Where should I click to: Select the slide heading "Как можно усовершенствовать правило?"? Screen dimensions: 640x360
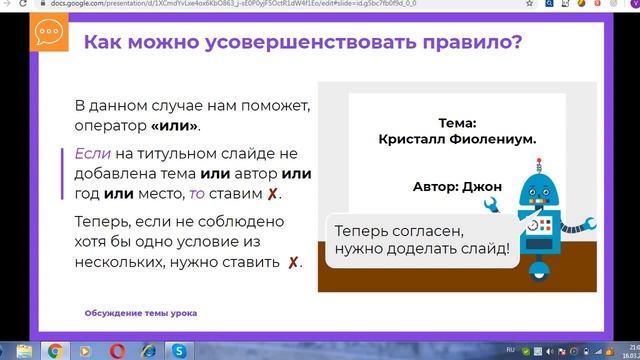[303, 42]
